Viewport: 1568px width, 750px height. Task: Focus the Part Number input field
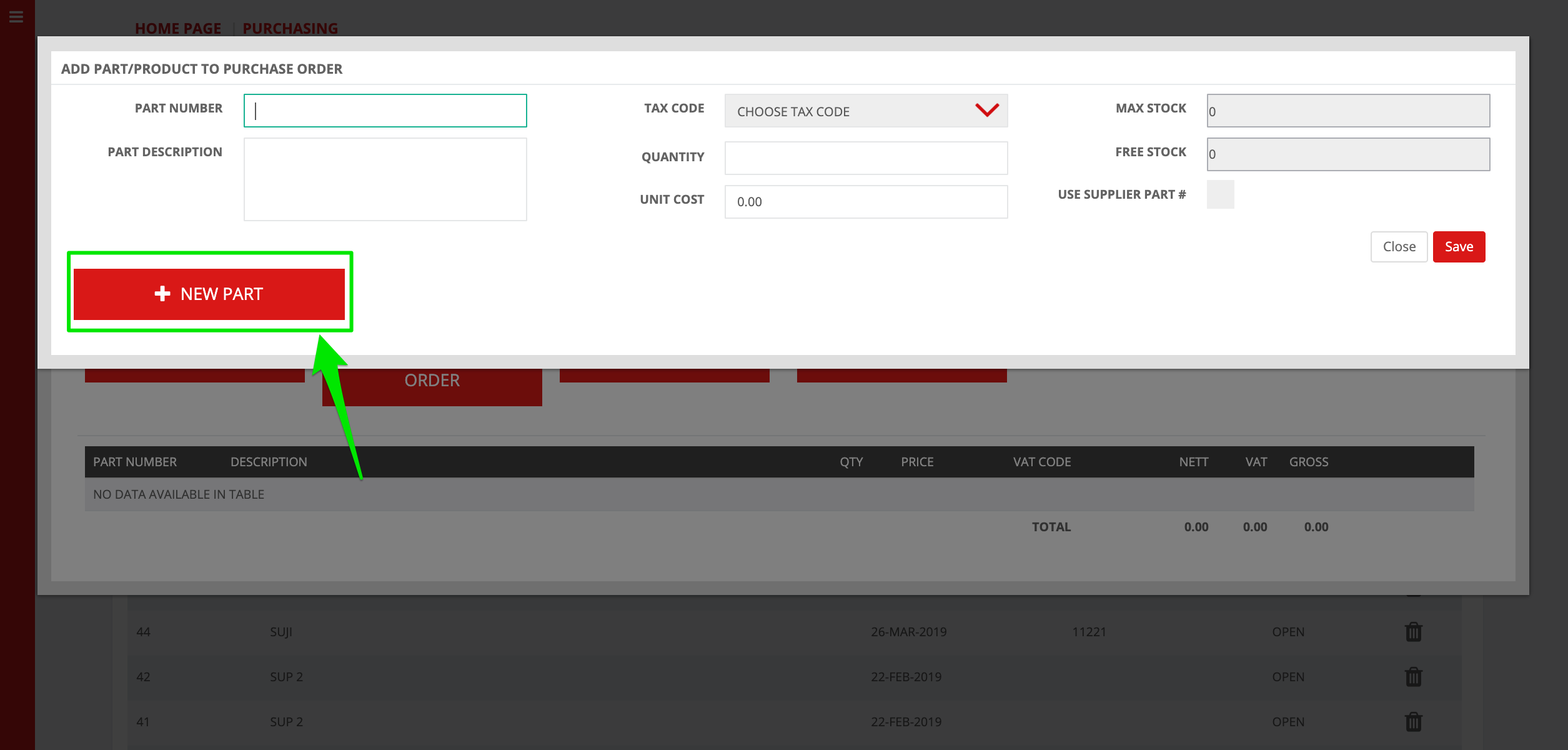pyautogui.click(x=385, y=111)
